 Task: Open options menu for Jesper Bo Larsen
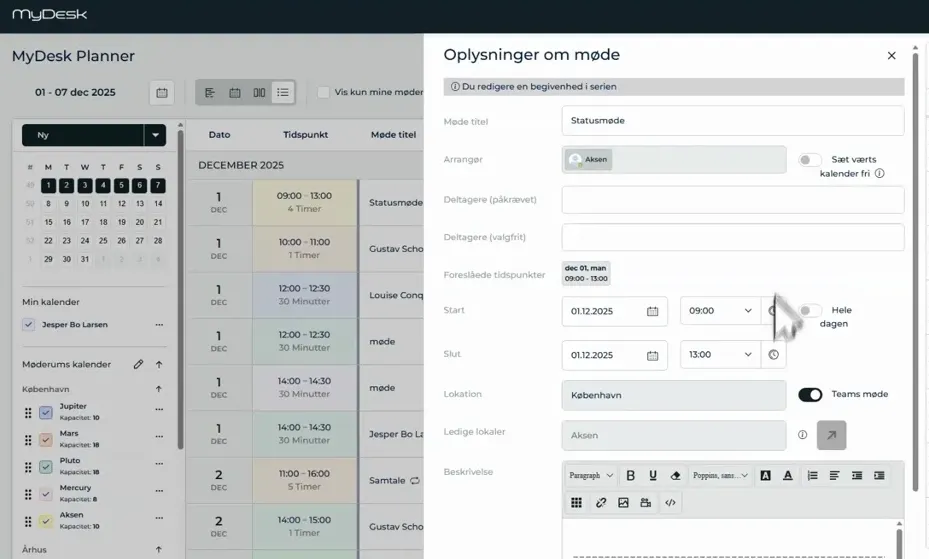159,325
